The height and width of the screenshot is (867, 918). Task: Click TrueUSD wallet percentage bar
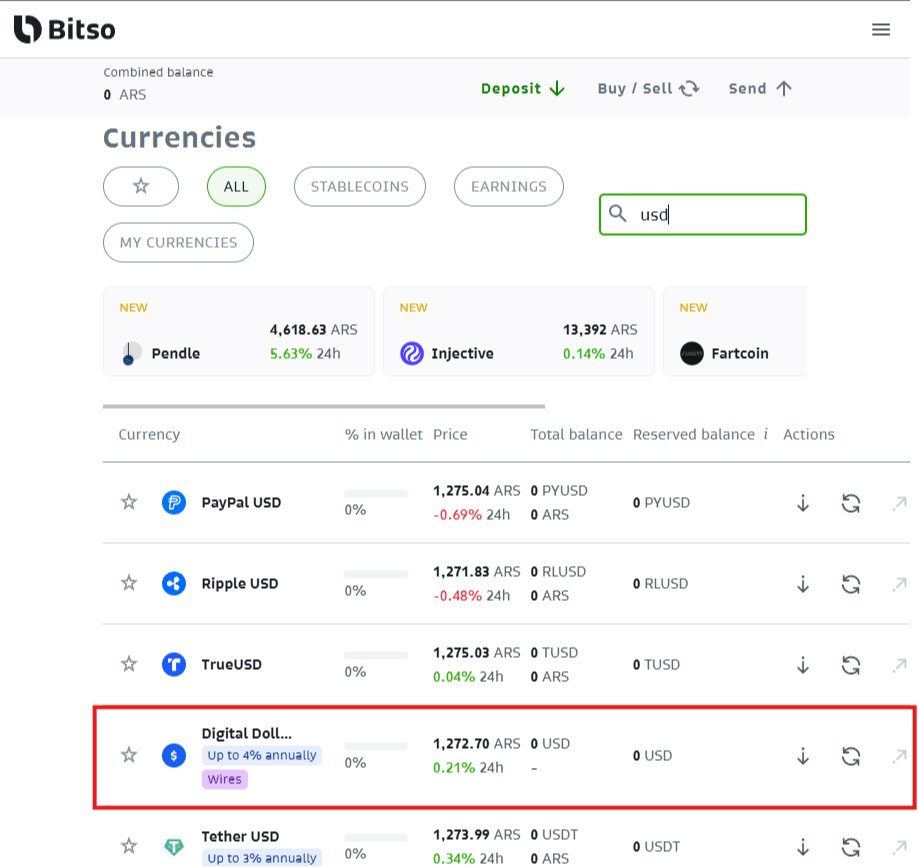(376, 655)
